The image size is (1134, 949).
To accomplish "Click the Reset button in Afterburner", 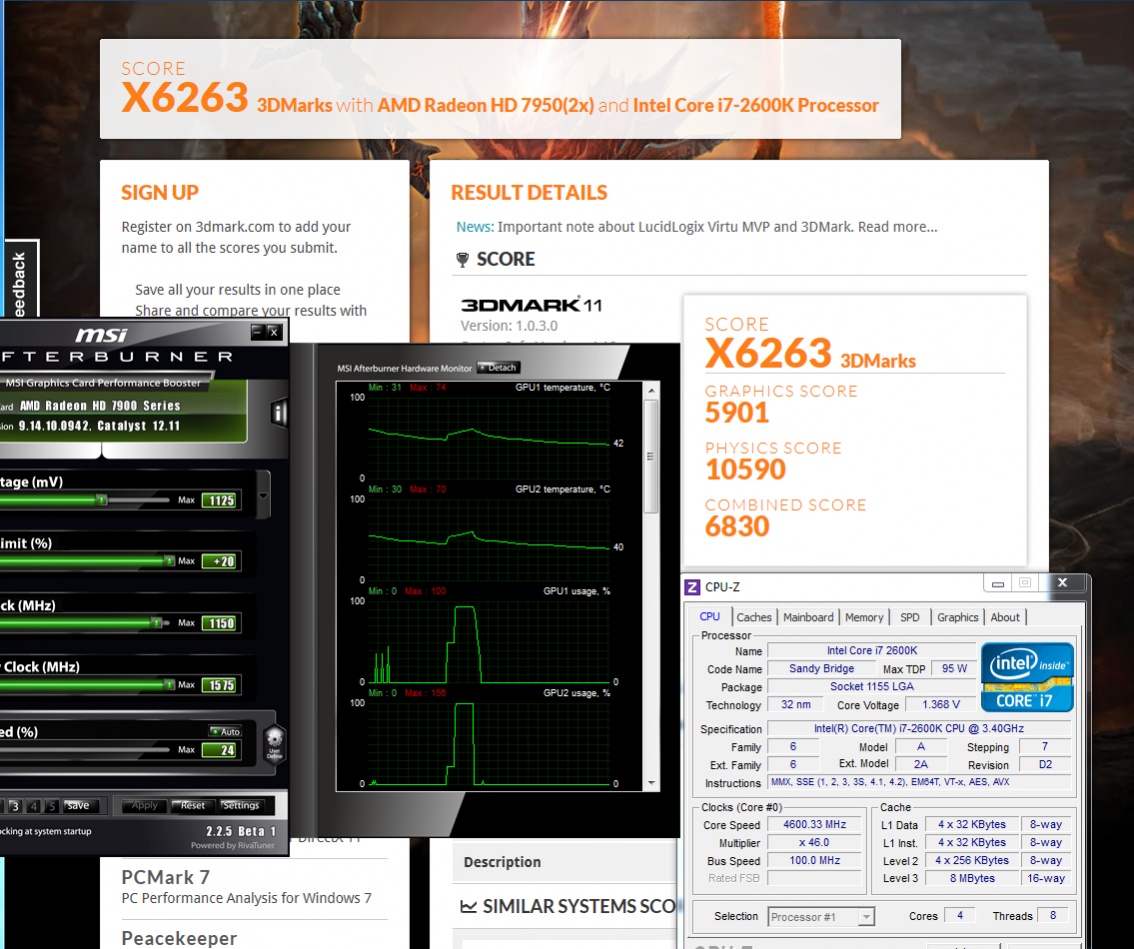I will 192,805.
